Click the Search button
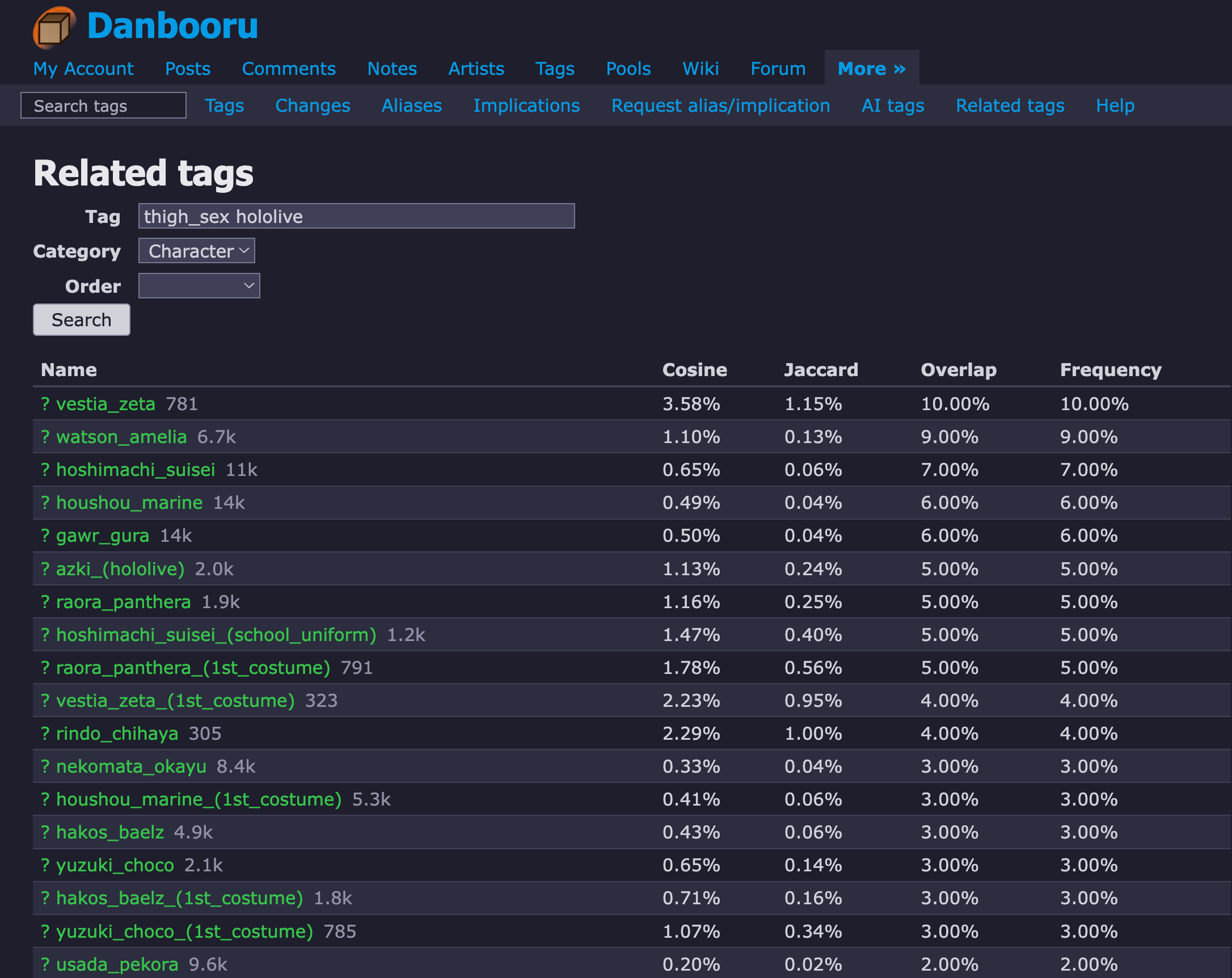Screen dimensions: 1232x978 (x=82, y=320)
